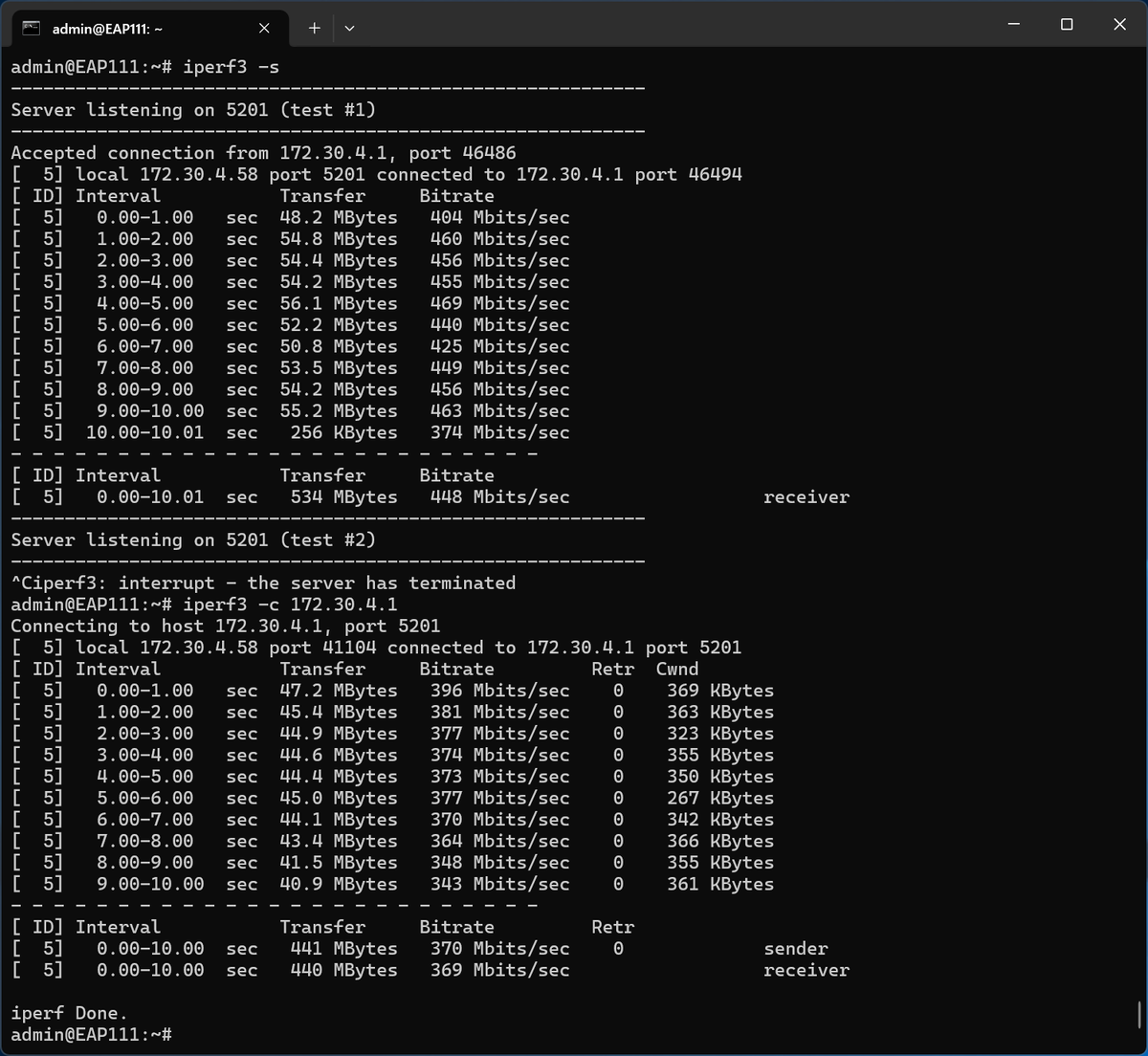Click the '323 KBytes' Cwnd value
The image size is (1148, 1056).
pos(720,734)
